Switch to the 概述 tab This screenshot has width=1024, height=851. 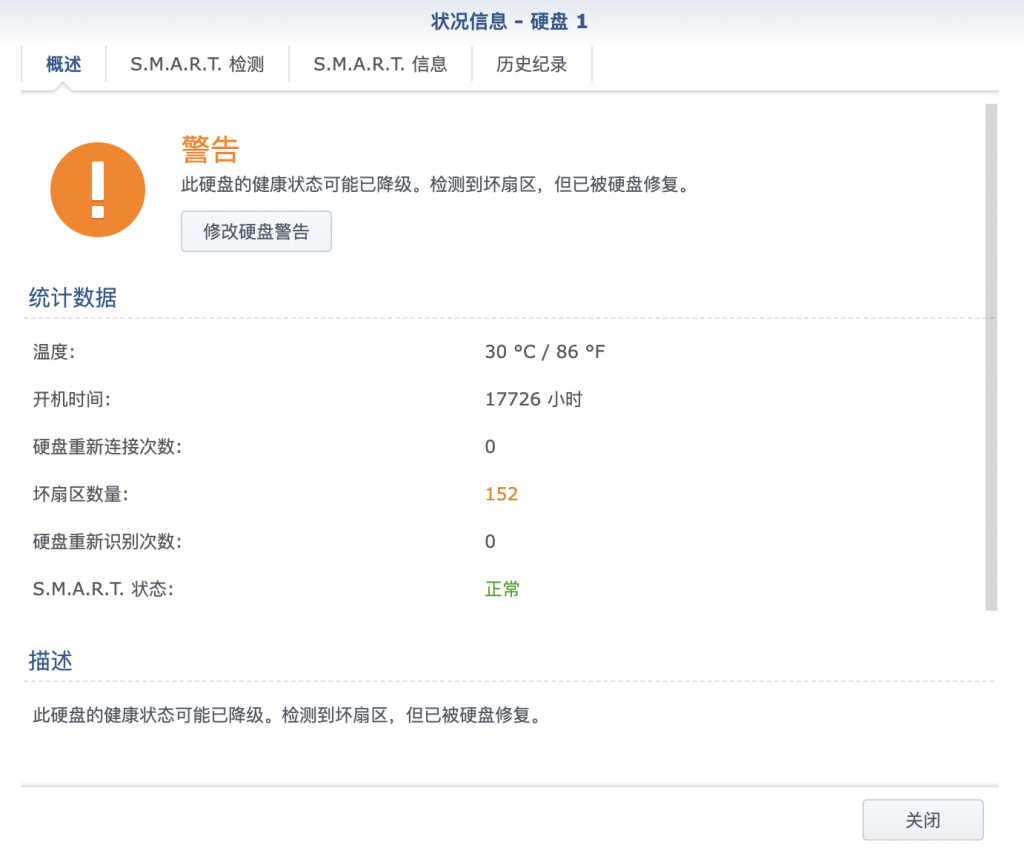point(63,65)
